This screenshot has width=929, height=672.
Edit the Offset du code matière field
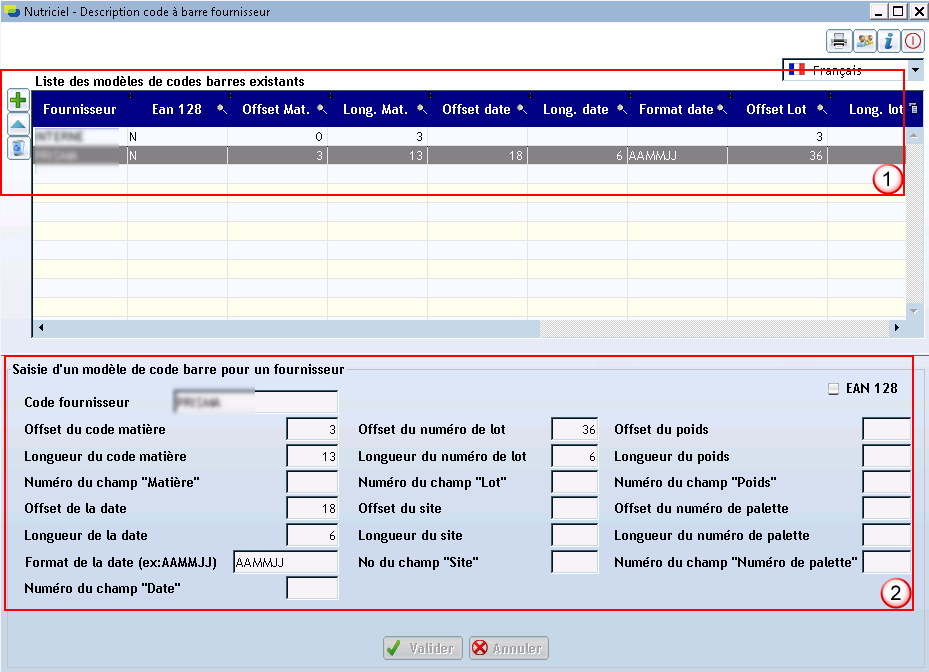click(x=312, y=429)
